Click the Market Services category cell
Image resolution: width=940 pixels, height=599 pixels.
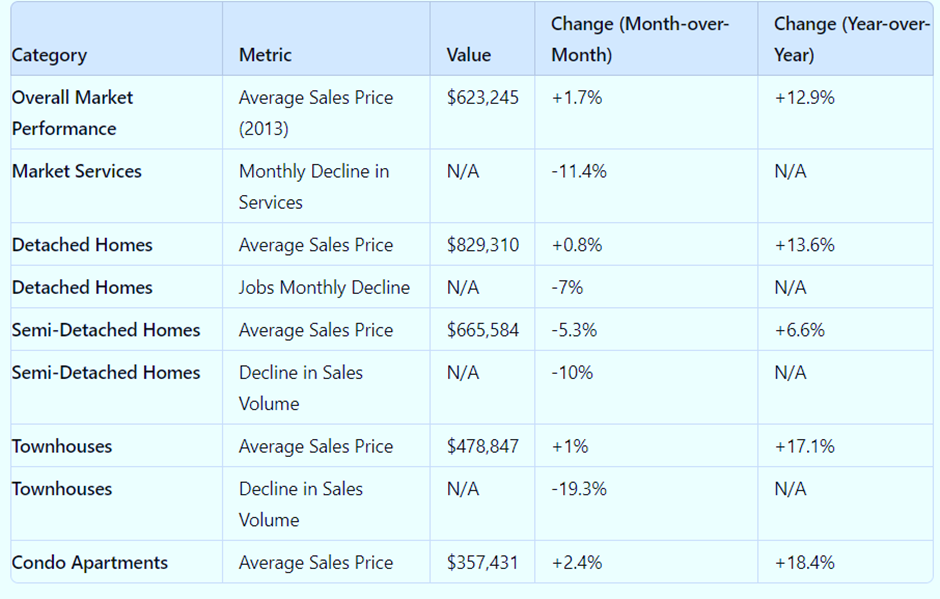(77, 171)
